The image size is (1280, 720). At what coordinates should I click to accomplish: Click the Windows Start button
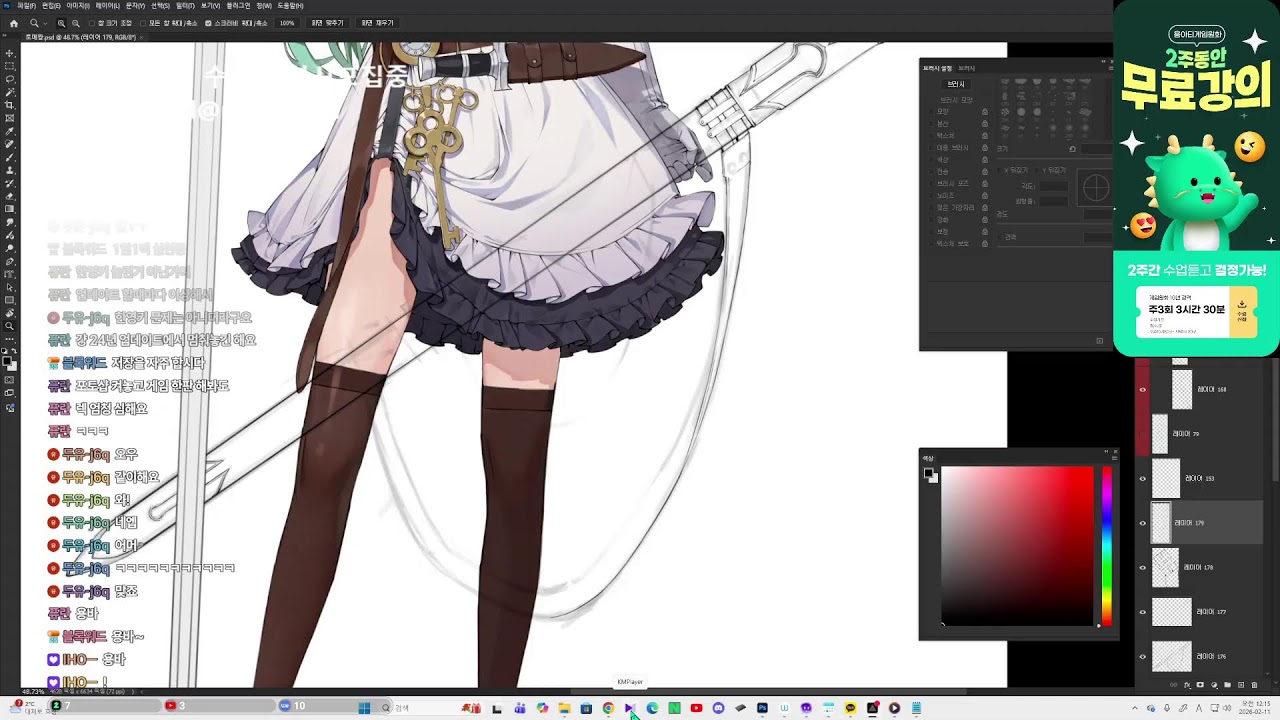tap(364, 708)
